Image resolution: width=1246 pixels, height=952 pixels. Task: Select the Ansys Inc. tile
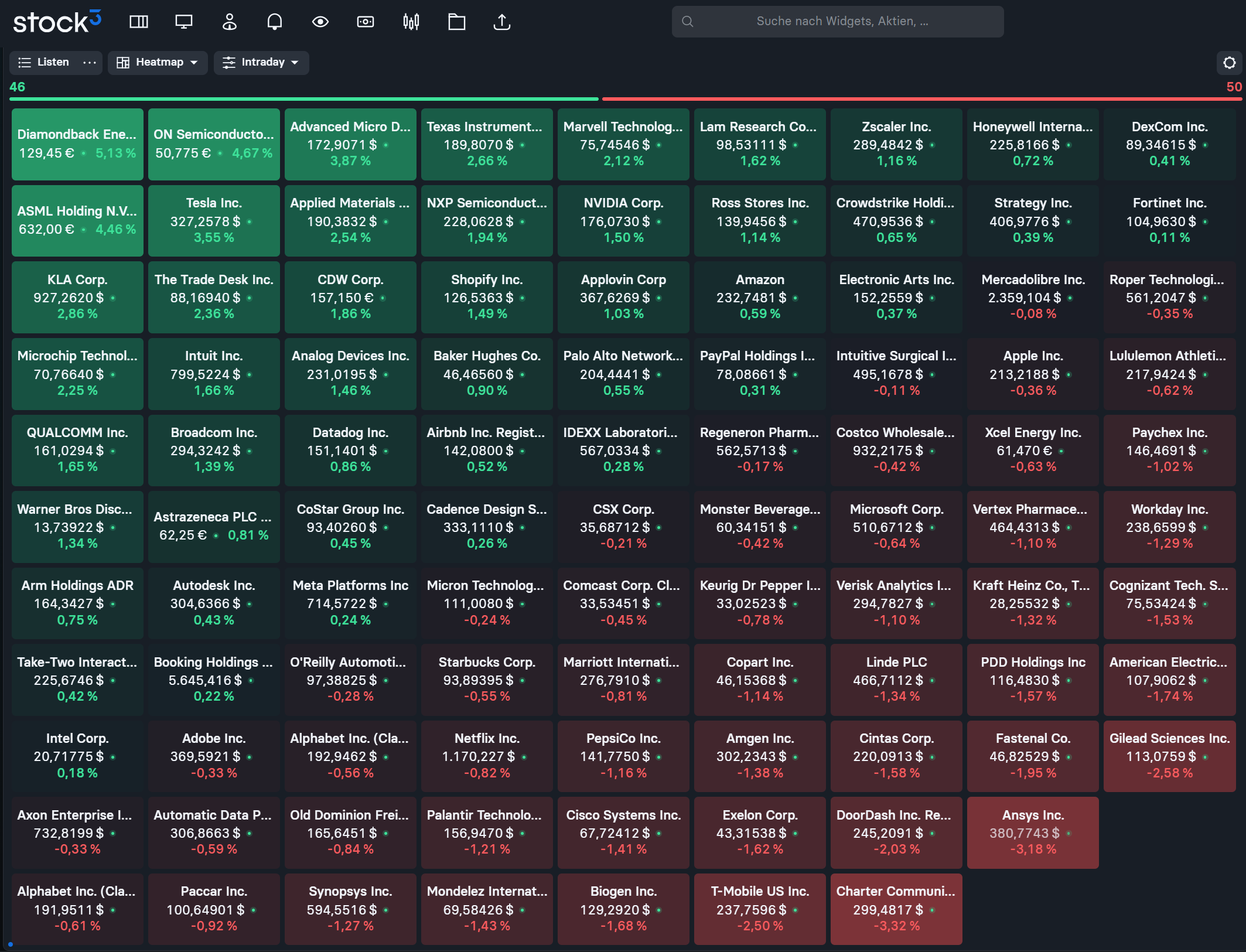[x=1033, y=832]
